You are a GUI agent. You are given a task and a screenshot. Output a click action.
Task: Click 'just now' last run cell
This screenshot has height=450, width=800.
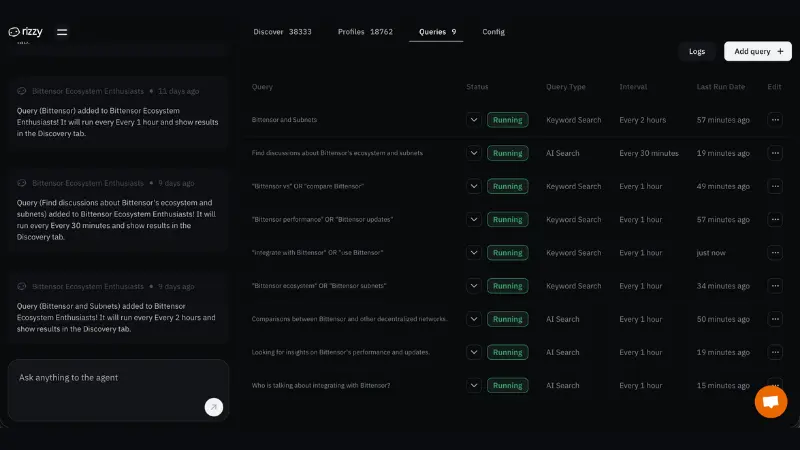(711, 253)
